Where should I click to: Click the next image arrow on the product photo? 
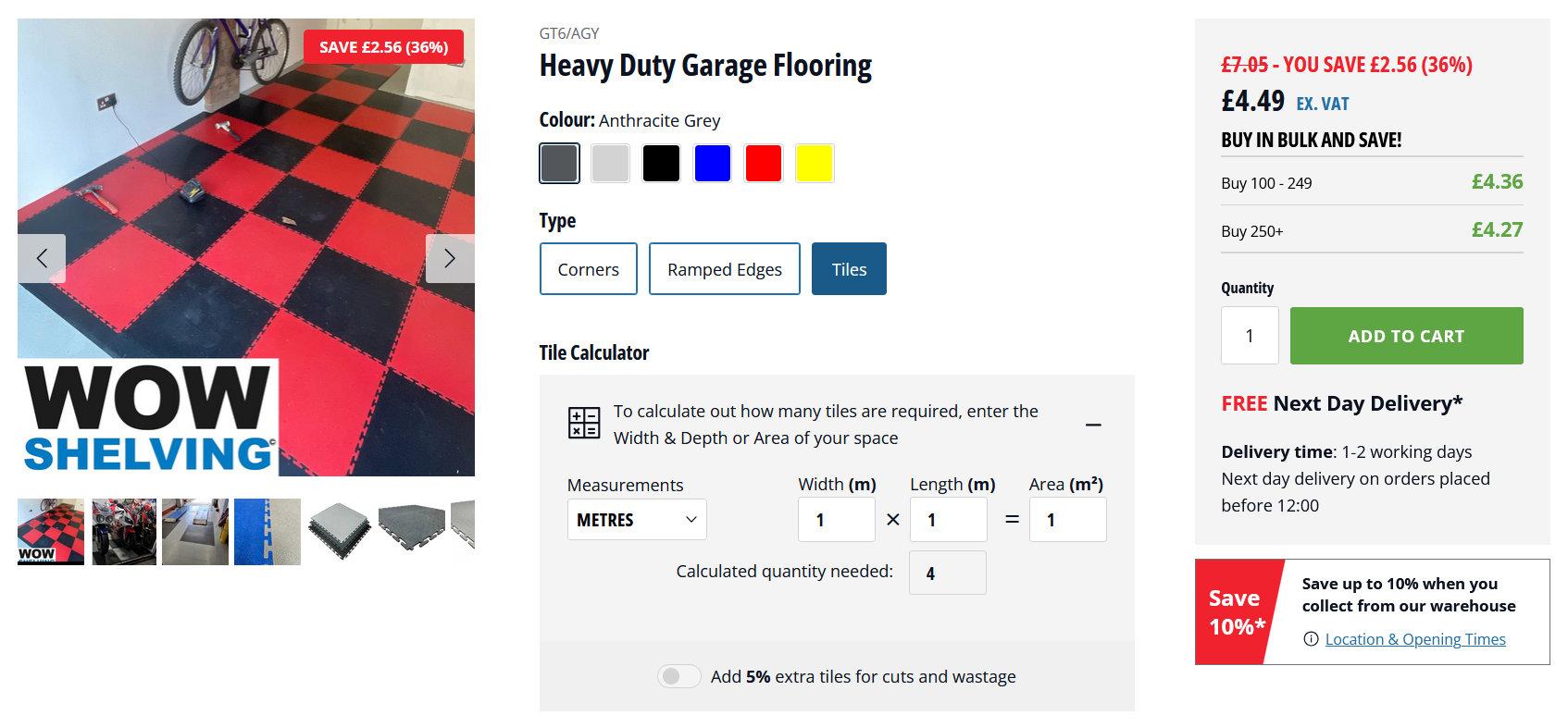tap(450, 258)
